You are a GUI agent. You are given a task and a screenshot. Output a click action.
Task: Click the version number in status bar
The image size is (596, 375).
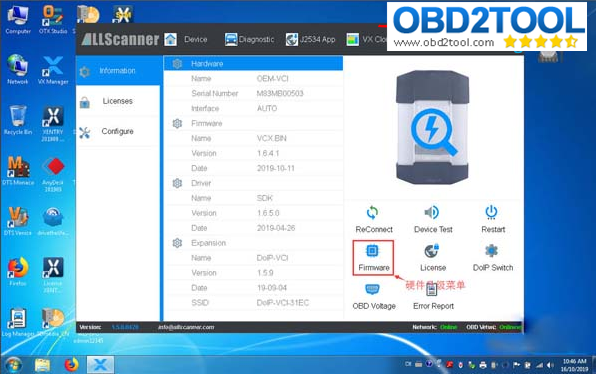tap(125, 327)
